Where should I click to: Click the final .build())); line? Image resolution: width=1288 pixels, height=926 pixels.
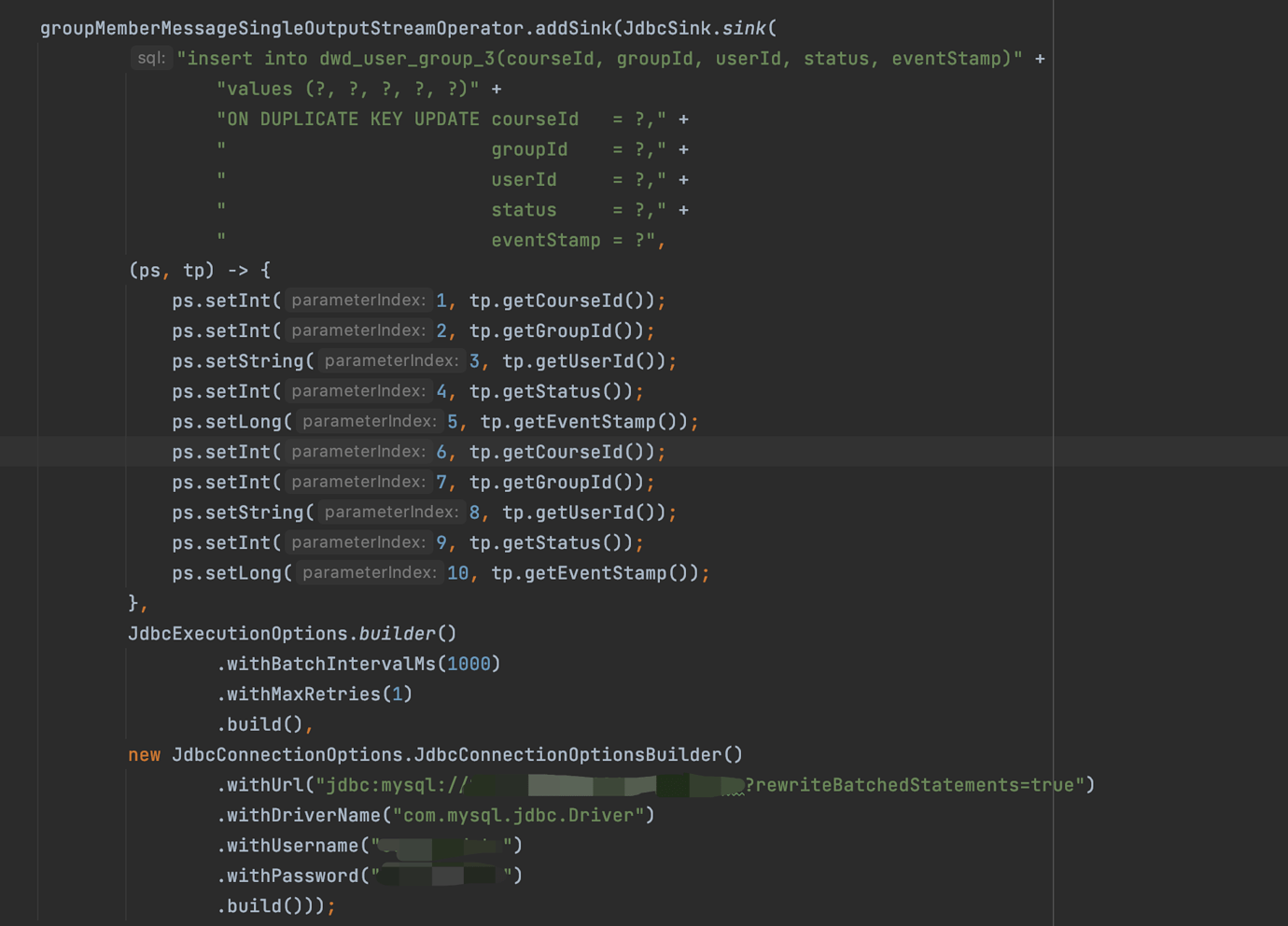[276, 906]
